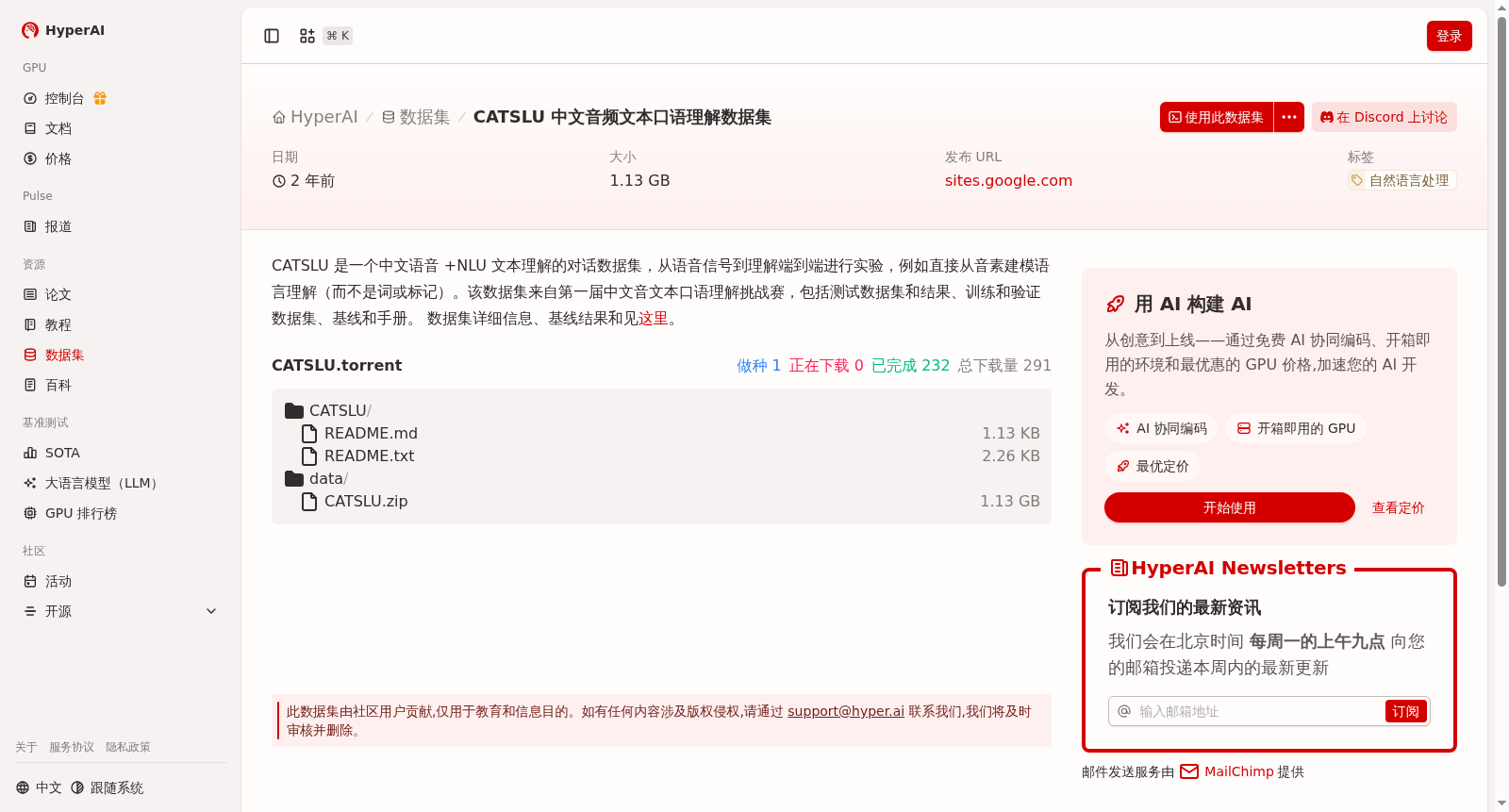Screen dimensions: 1509x812
Task: Click the data folder icon
Action: pos(294,478)
